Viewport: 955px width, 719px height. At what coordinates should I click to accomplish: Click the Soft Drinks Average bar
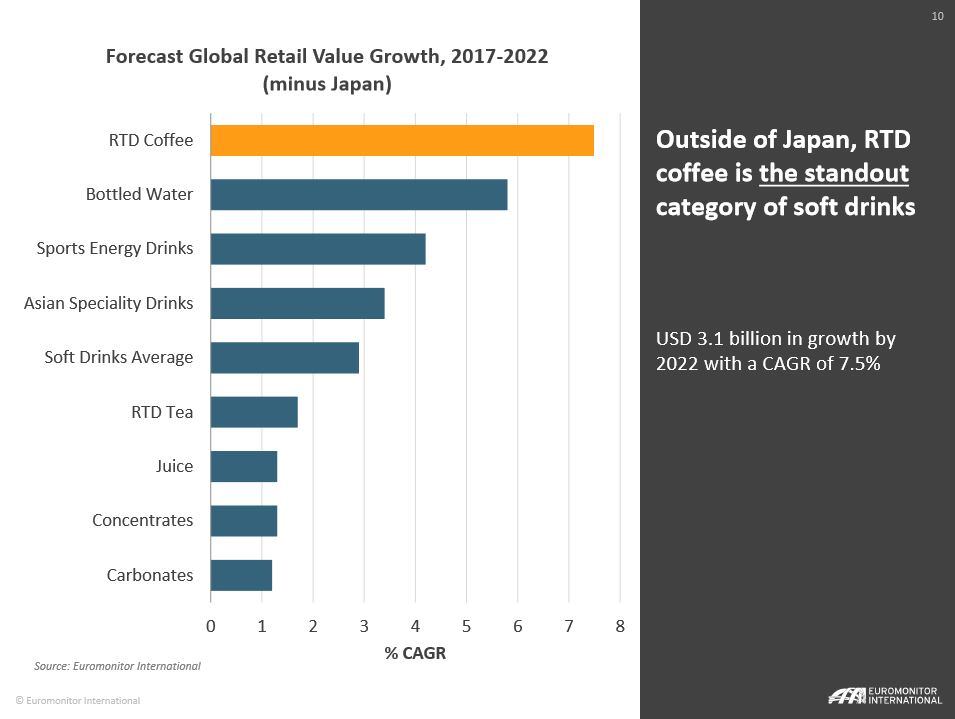pyautogui.click(x=285, y=356)
